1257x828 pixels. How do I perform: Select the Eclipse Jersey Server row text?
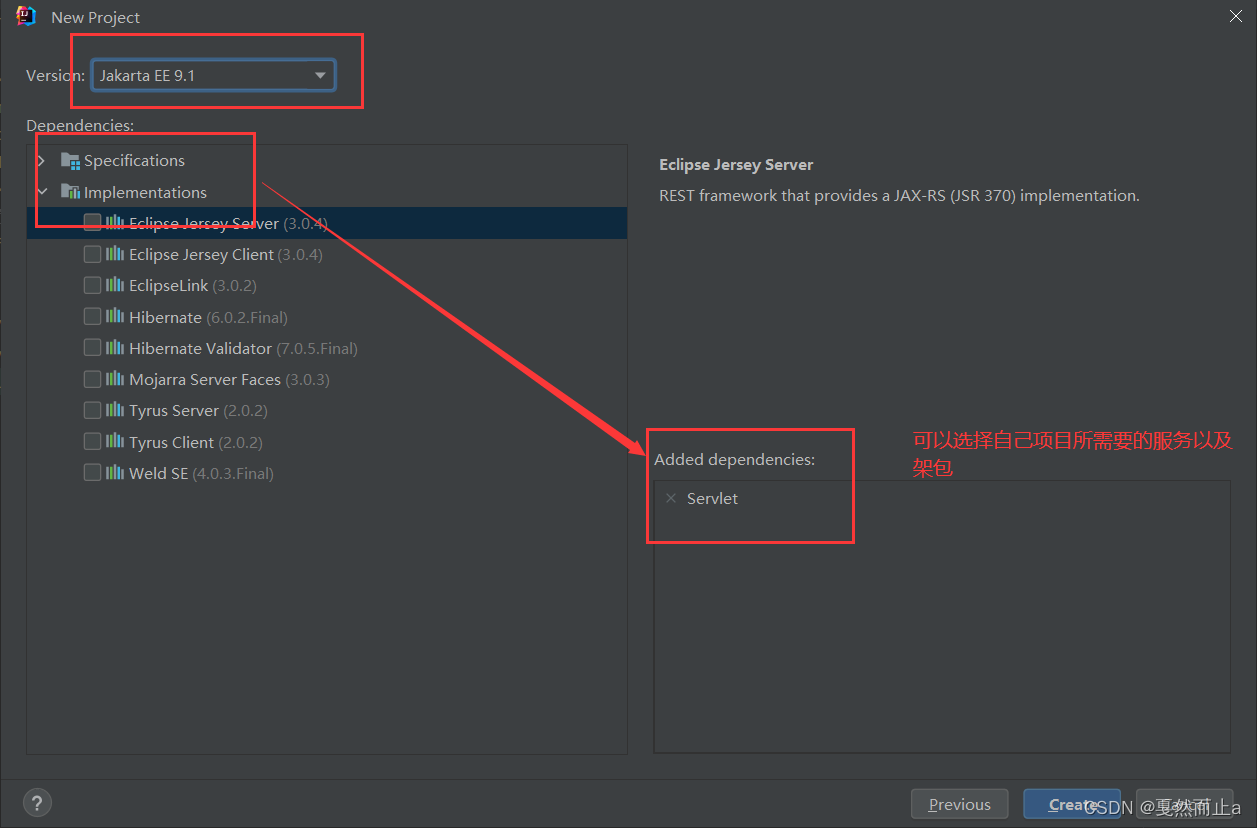pos(228,223)
